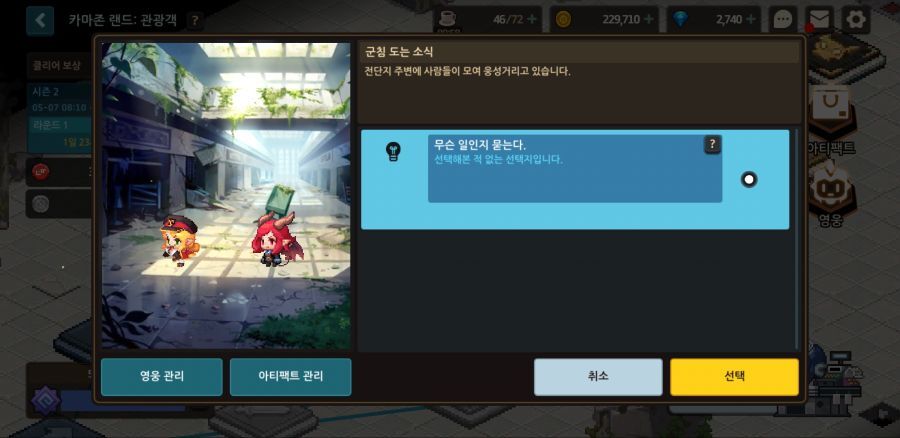
Task: Show help for 무슨 일인지 묻는다 choice
Action: (x=712, y=144)
